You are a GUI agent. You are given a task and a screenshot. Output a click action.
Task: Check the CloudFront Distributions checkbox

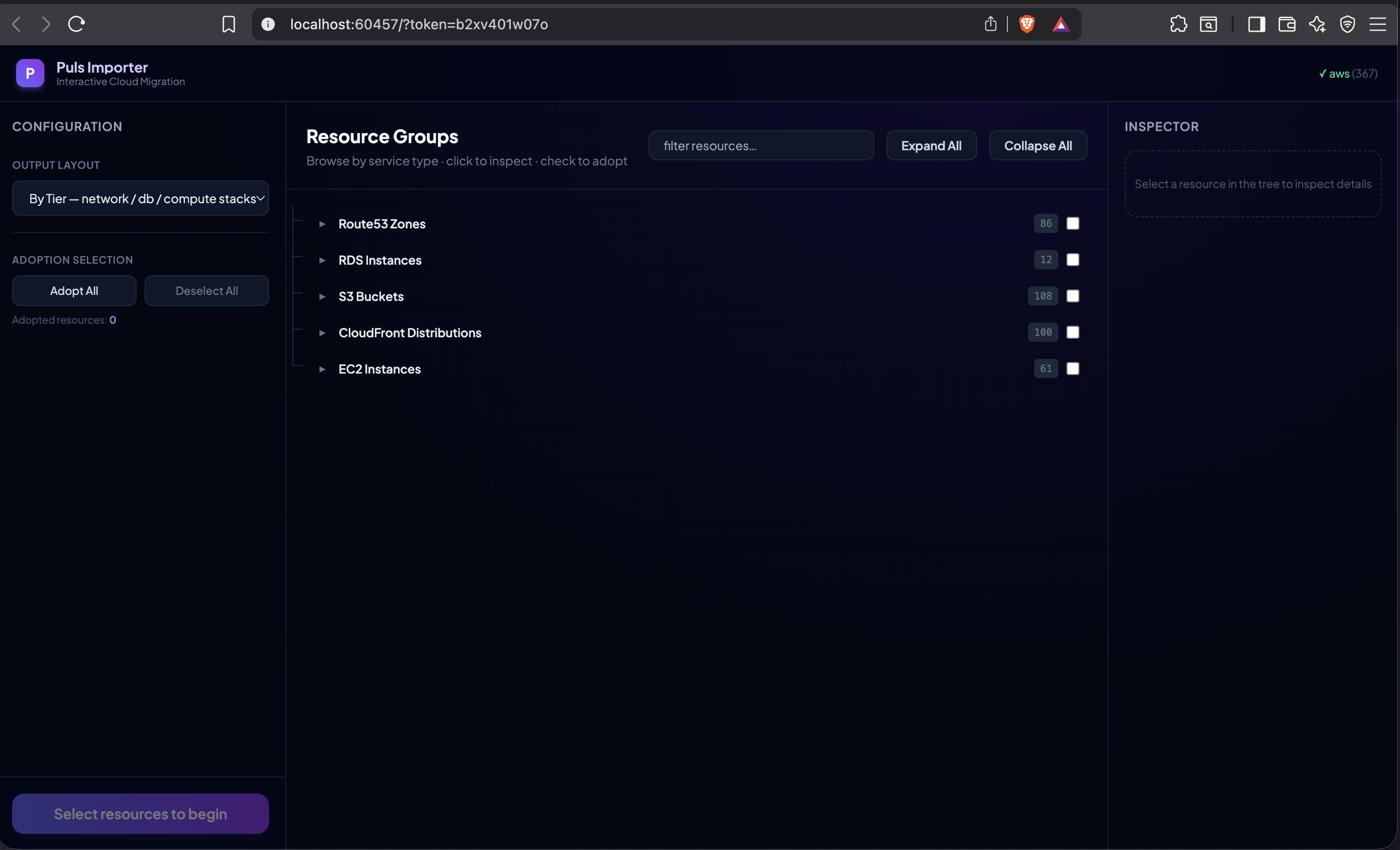click(1073, 333)
